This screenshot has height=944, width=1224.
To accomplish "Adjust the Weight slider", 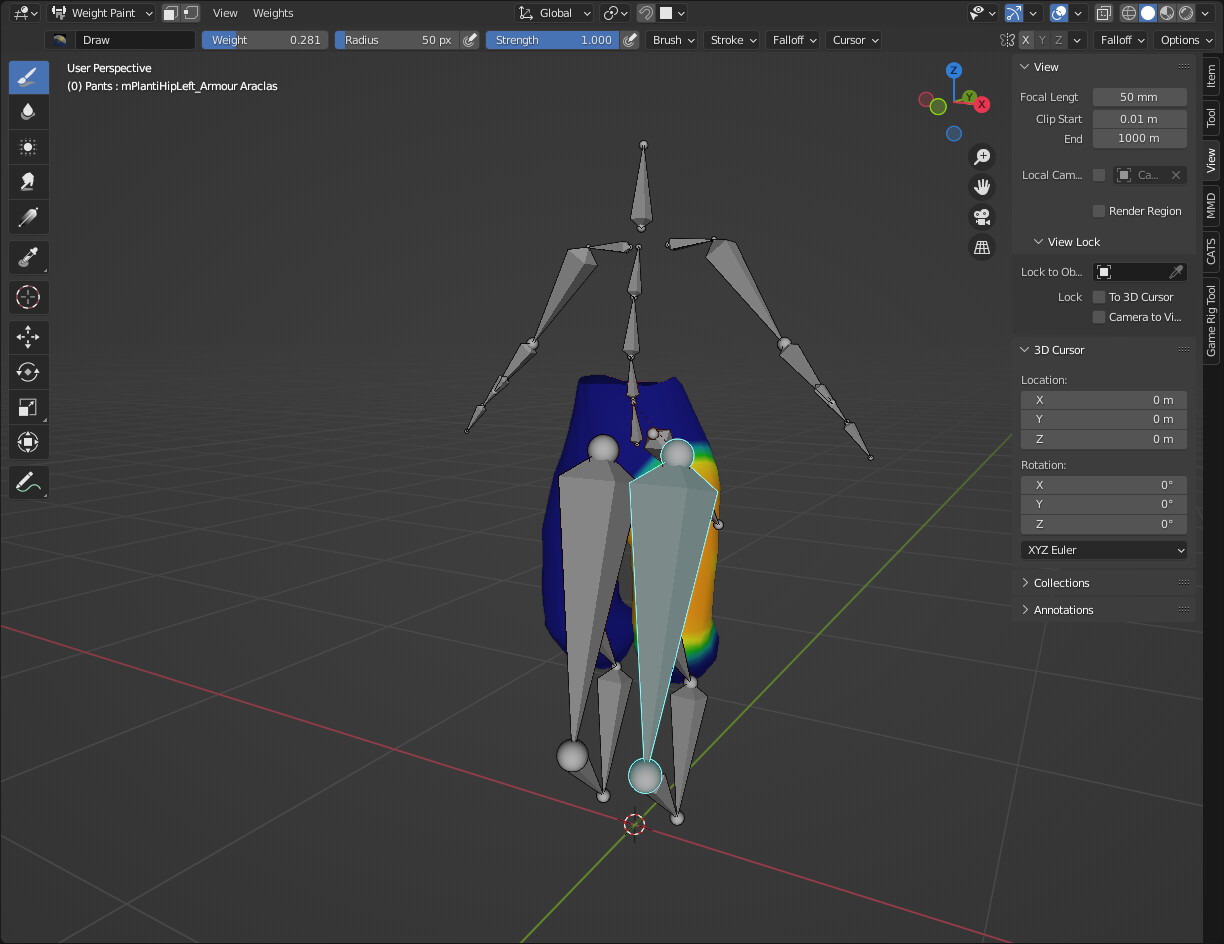I will tap(265, 40).
